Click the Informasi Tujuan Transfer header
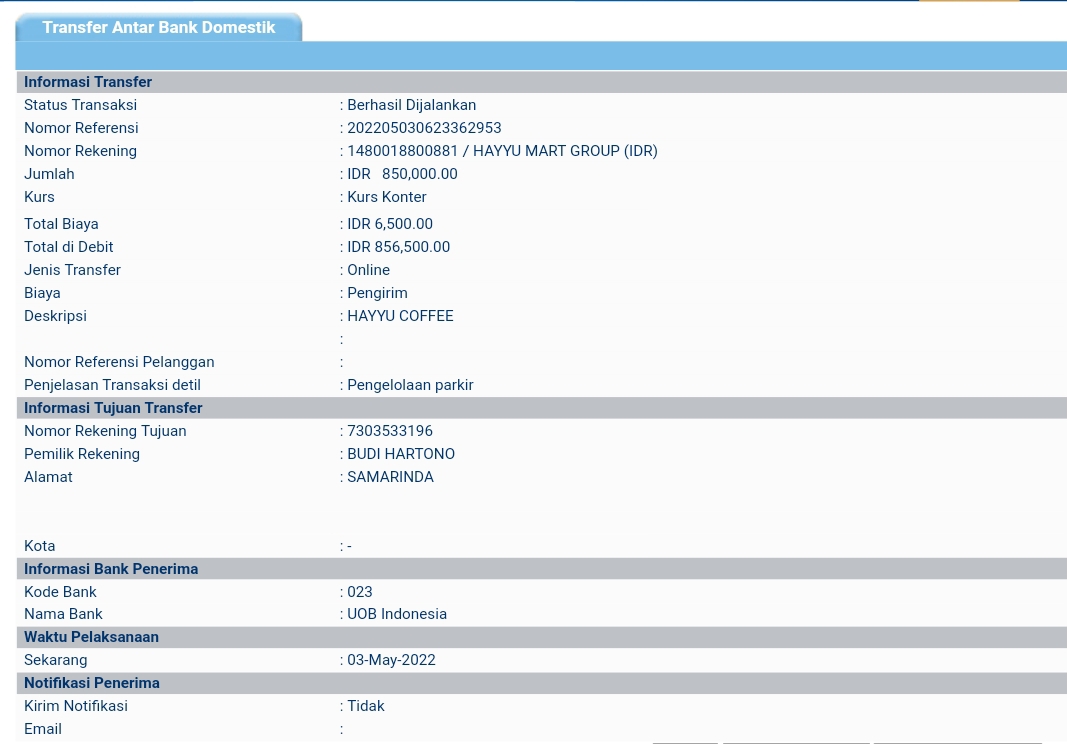Viewport: 1067px width, 744px height. pyautogui.click(x=113, y=408)
